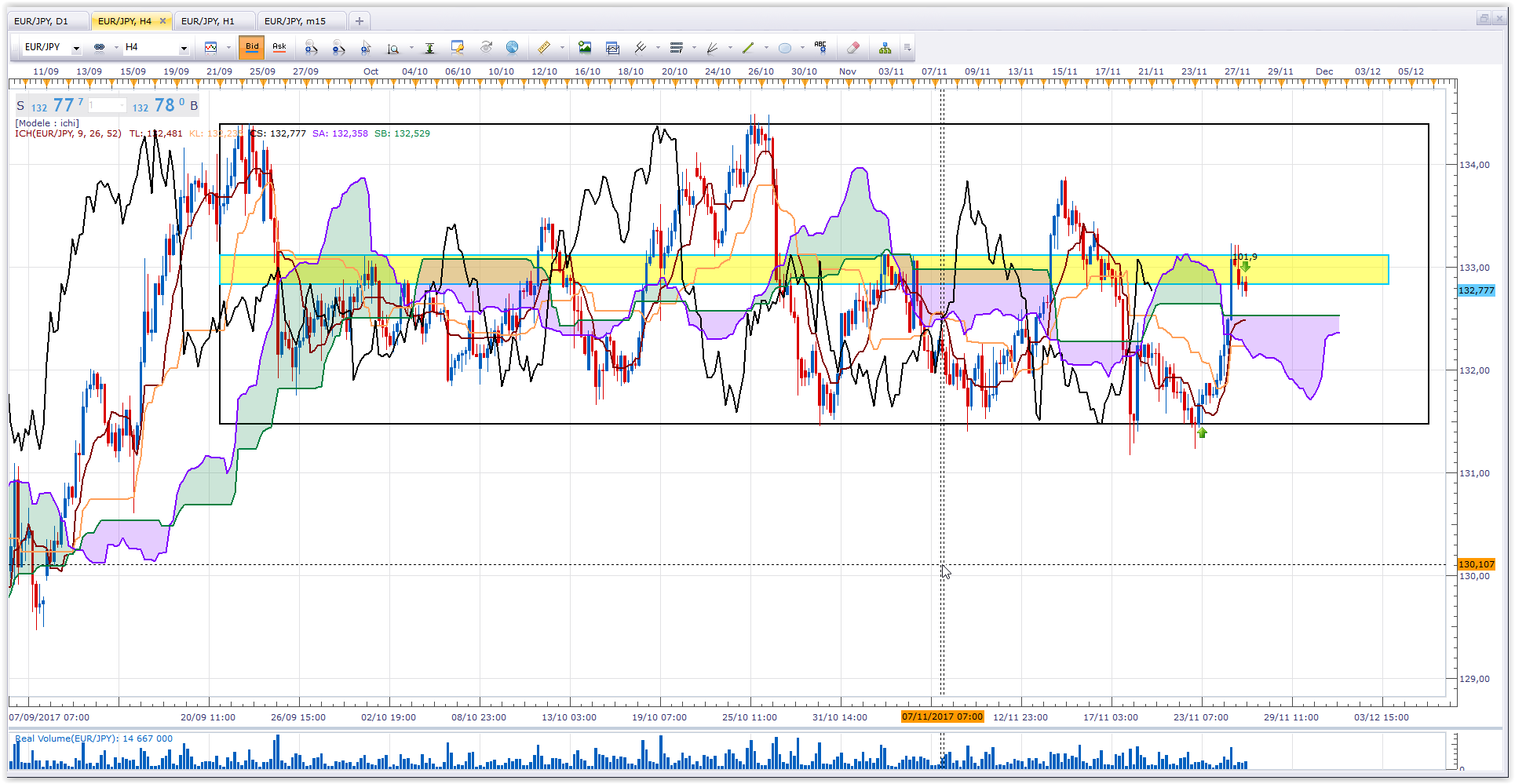The height and width of the screenshot is (784, 1515).
Task: Click the vertical scale zoom icon
Action: [393, 49]
